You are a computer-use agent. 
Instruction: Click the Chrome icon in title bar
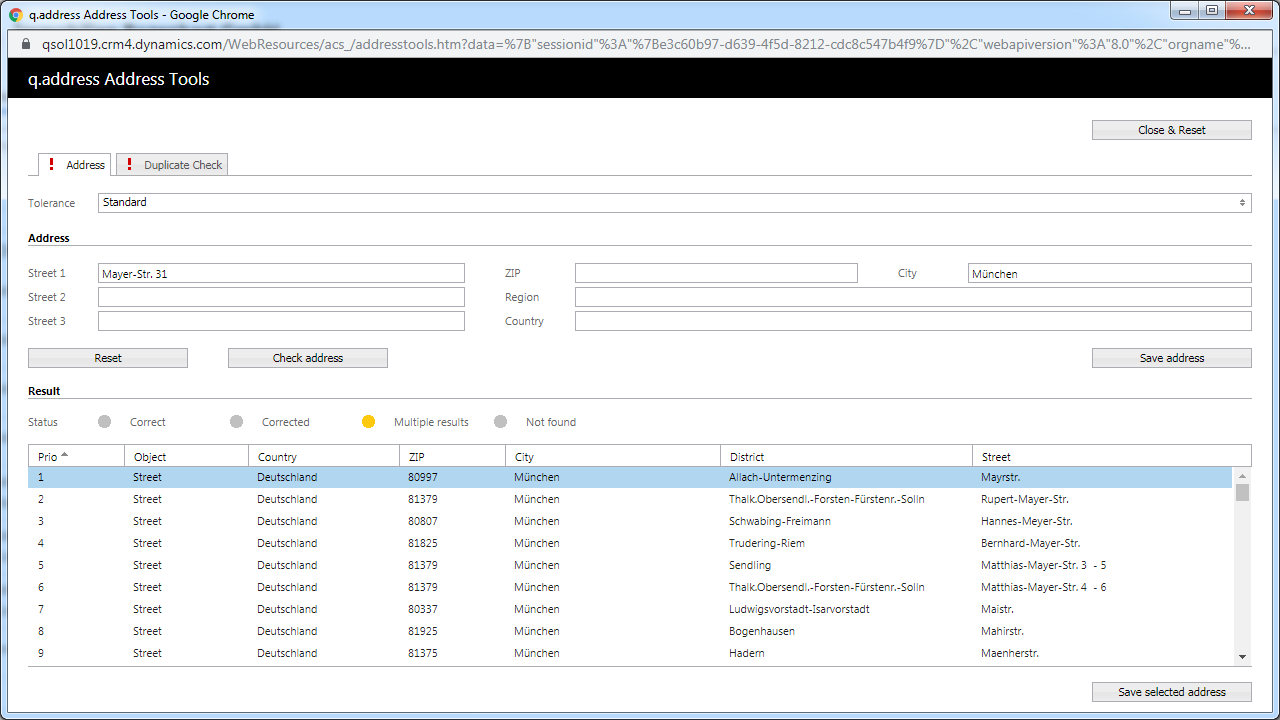tap(16, 15)
